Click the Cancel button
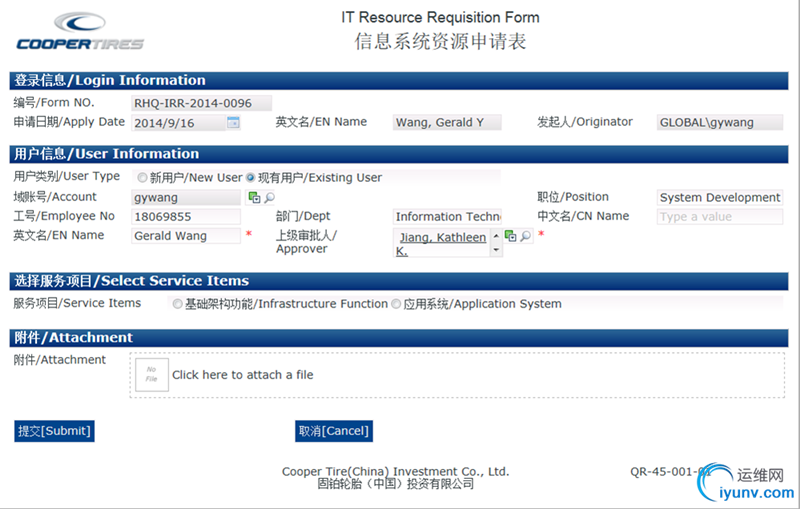This screenshot has height=509, width=800. click(334, 431)
